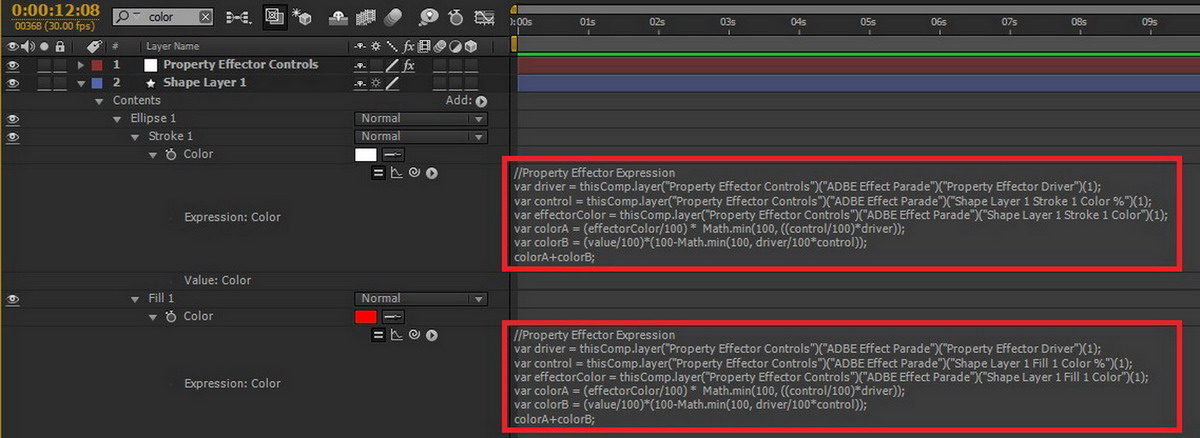The width and height of the screenshot is (1200, 438).
Task: Open expression language menu for fill Color
Action: tap(432, 335)
